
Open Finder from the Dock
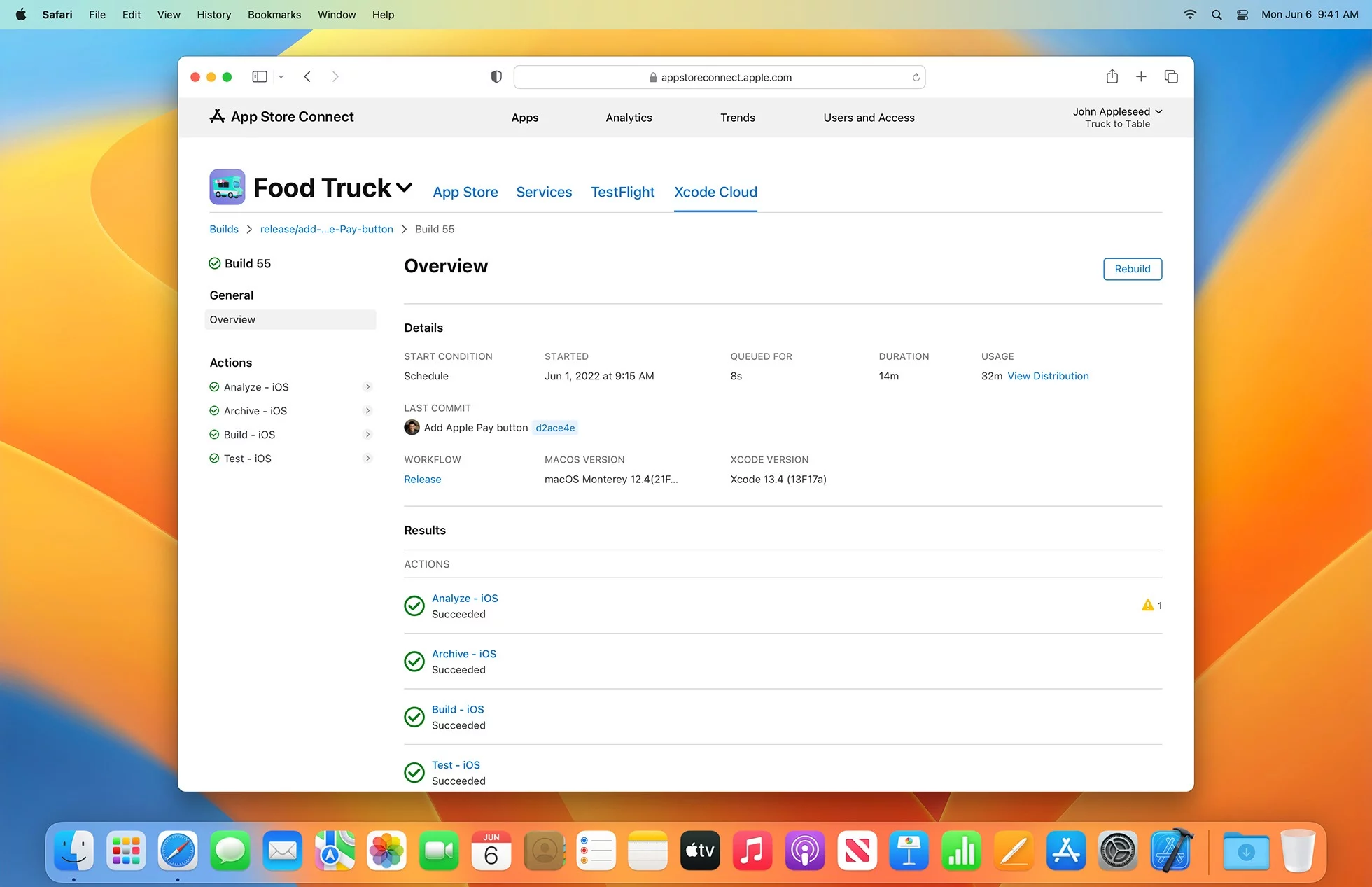74,851
